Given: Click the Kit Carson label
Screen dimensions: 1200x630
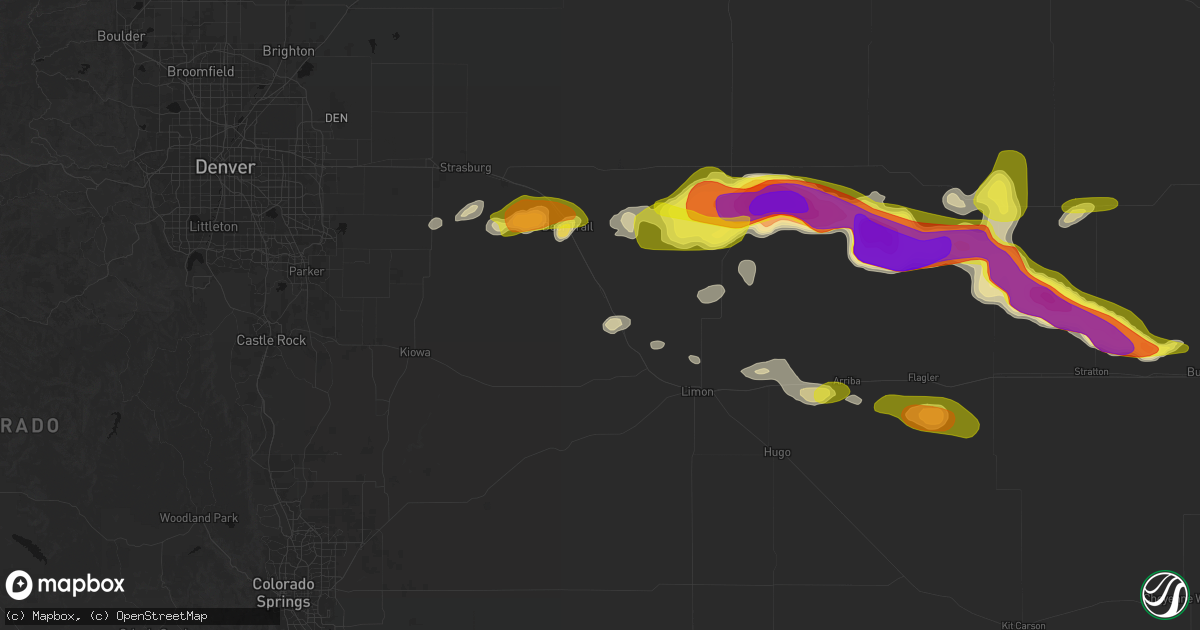Looking at the screenshot, I should coord(1023,626).
